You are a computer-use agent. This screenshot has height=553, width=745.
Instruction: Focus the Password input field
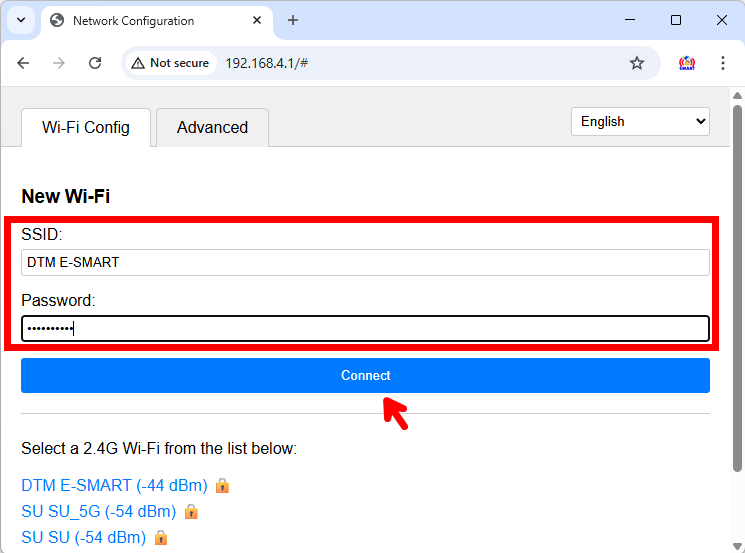point(365,329)
